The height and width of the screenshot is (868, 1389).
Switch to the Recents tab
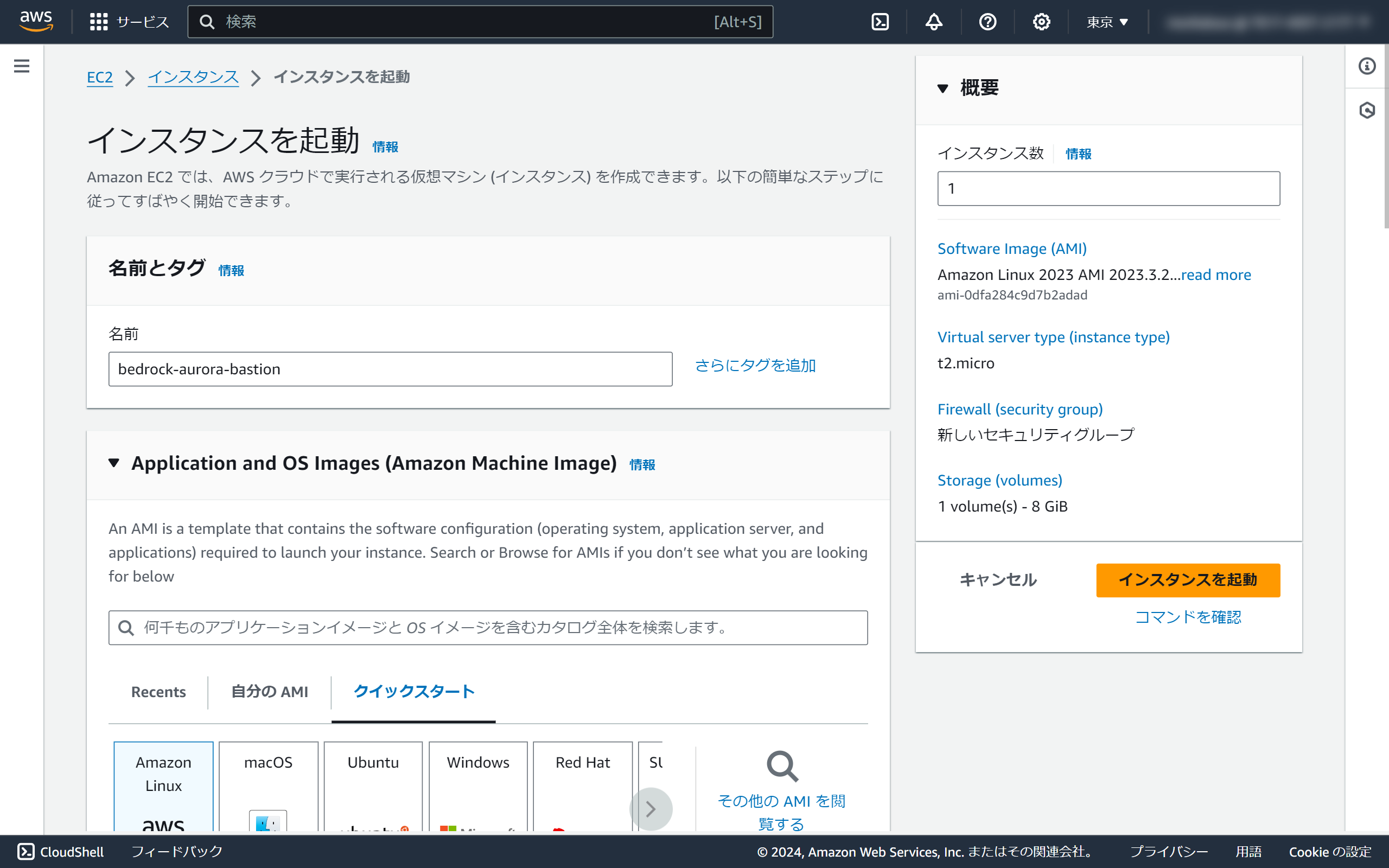pos(158,692)
